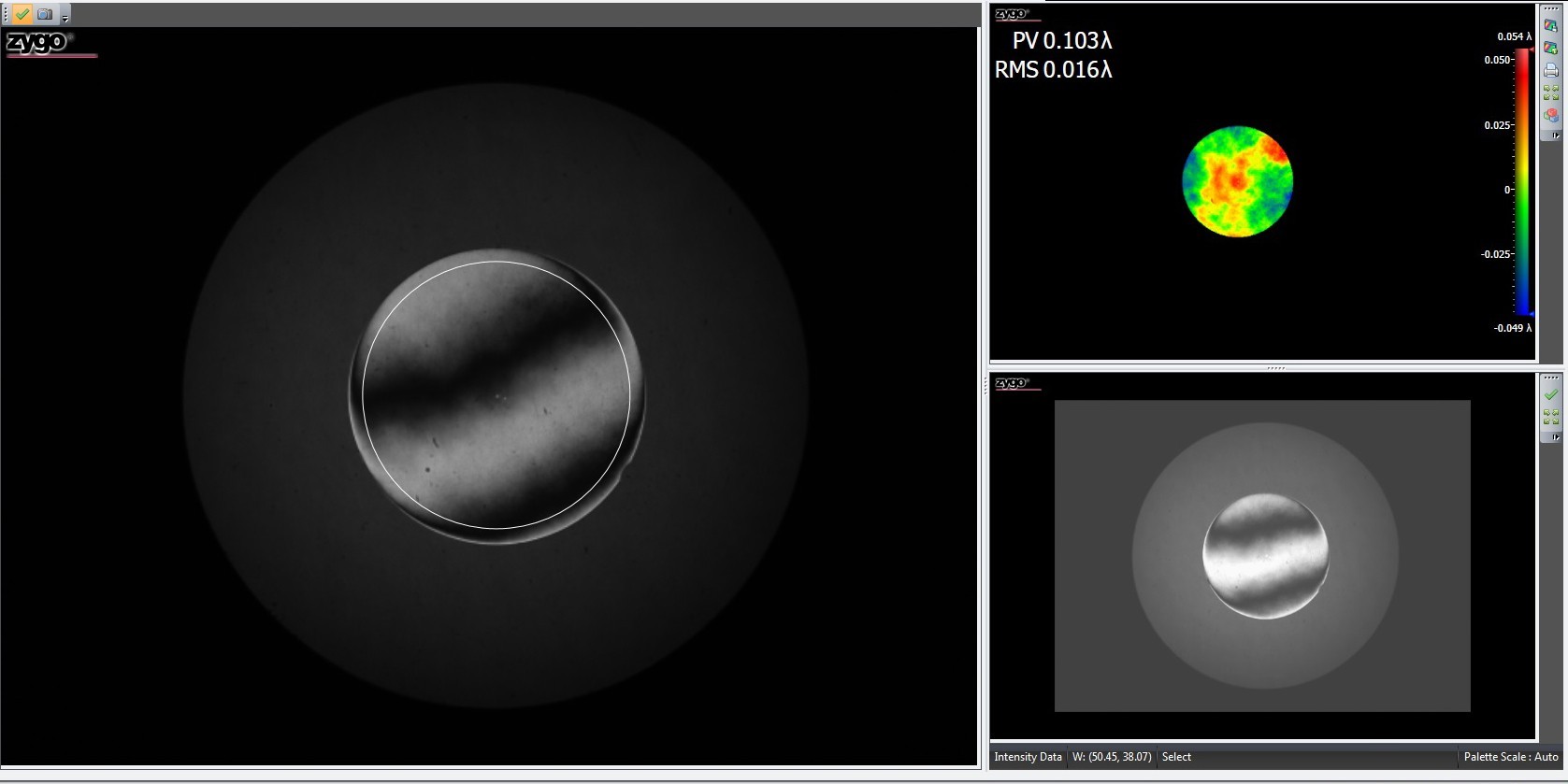1568x784 pixels.
Task: Click the Select mode label in status bar
Action: 1176,757
